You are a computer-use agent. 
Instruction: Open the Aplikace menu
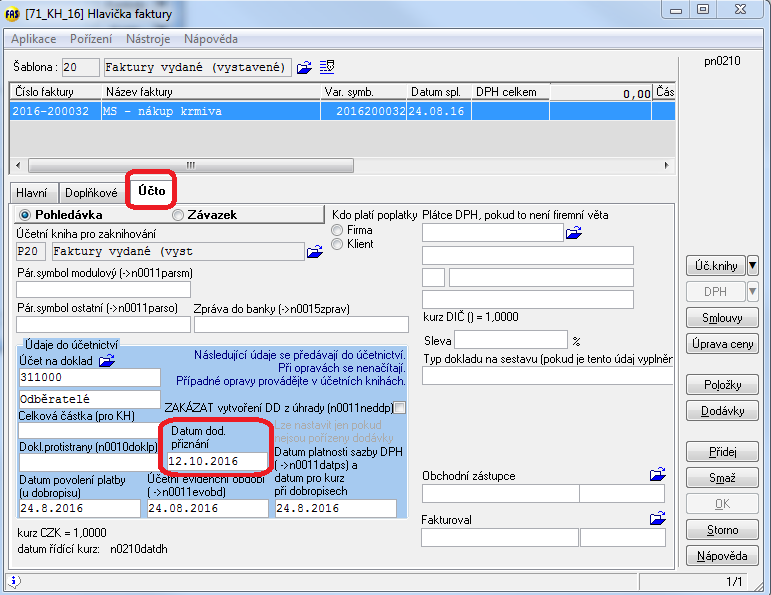tap(33, 39)
